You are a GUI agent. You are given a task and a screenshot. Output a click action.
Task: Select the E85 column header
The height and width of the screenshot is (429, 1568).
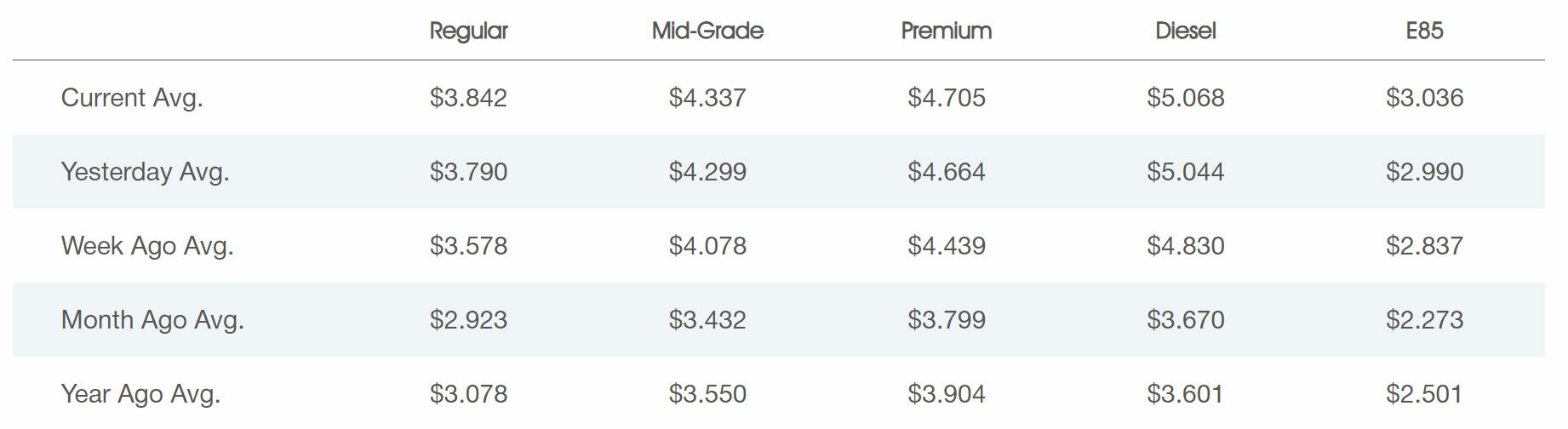coord(1424,31)
